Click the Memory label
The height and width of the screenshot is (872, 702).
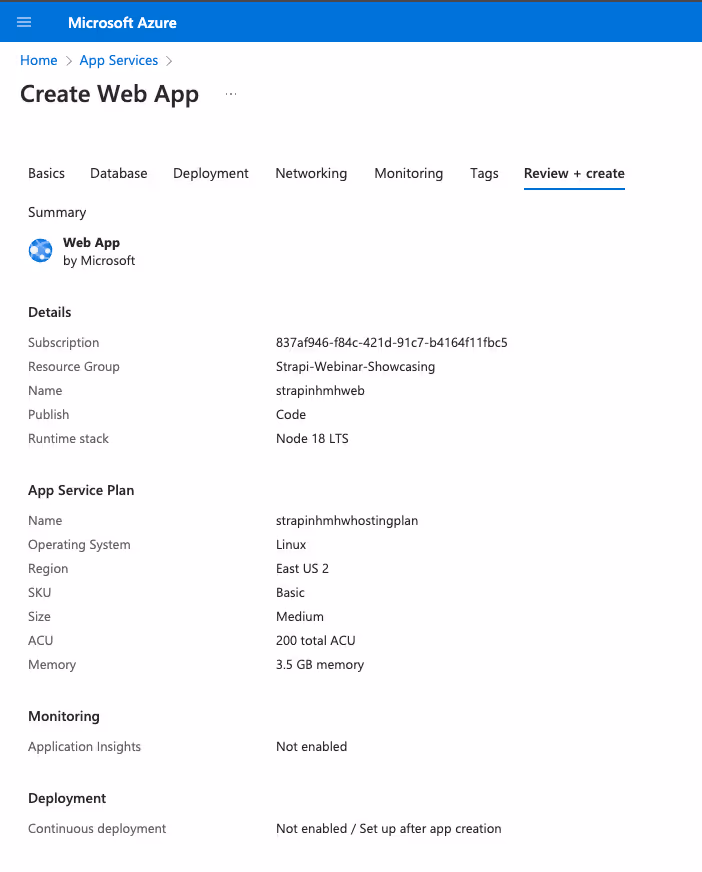(x=52, y=665)
